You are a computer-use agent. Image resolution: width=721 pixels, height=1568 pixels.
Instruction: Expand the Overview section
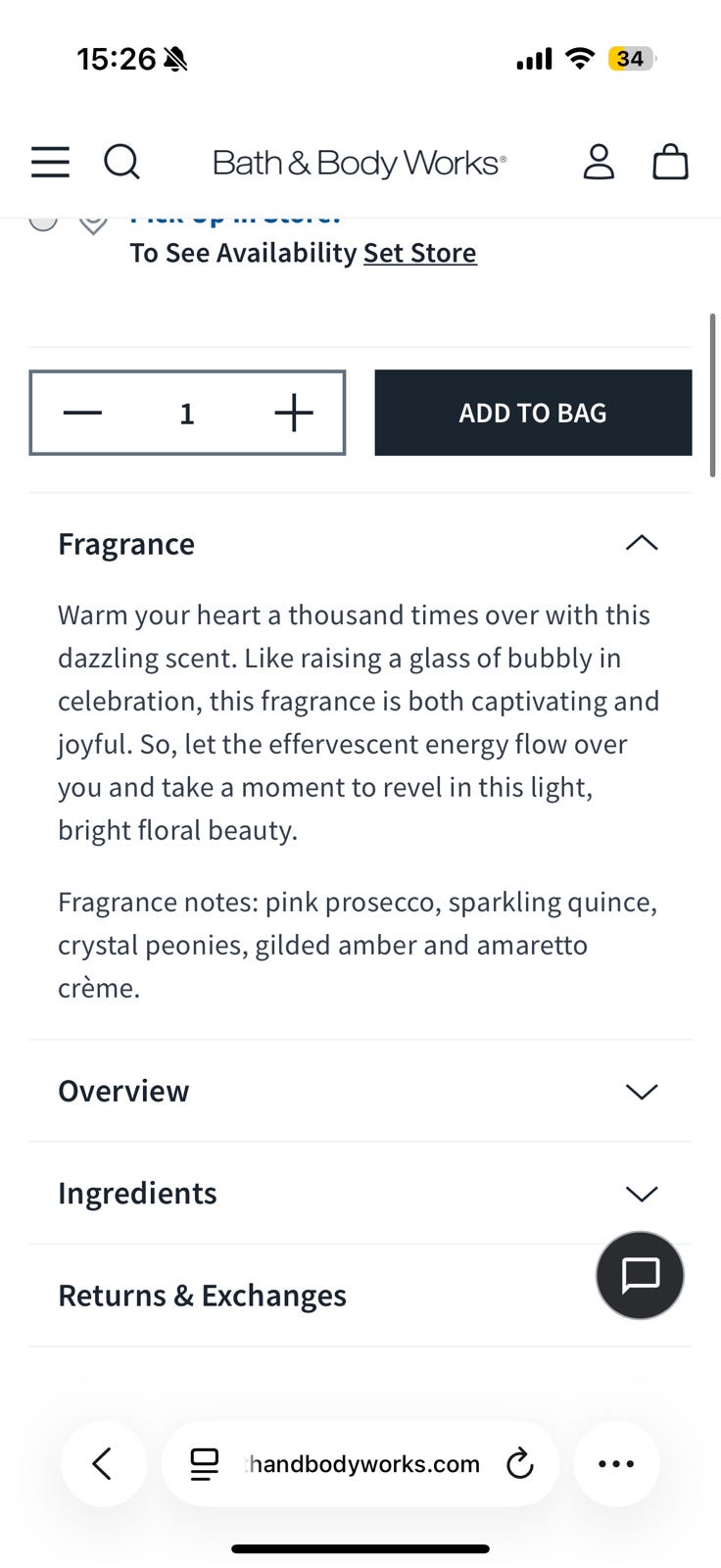click(360, 1091)
